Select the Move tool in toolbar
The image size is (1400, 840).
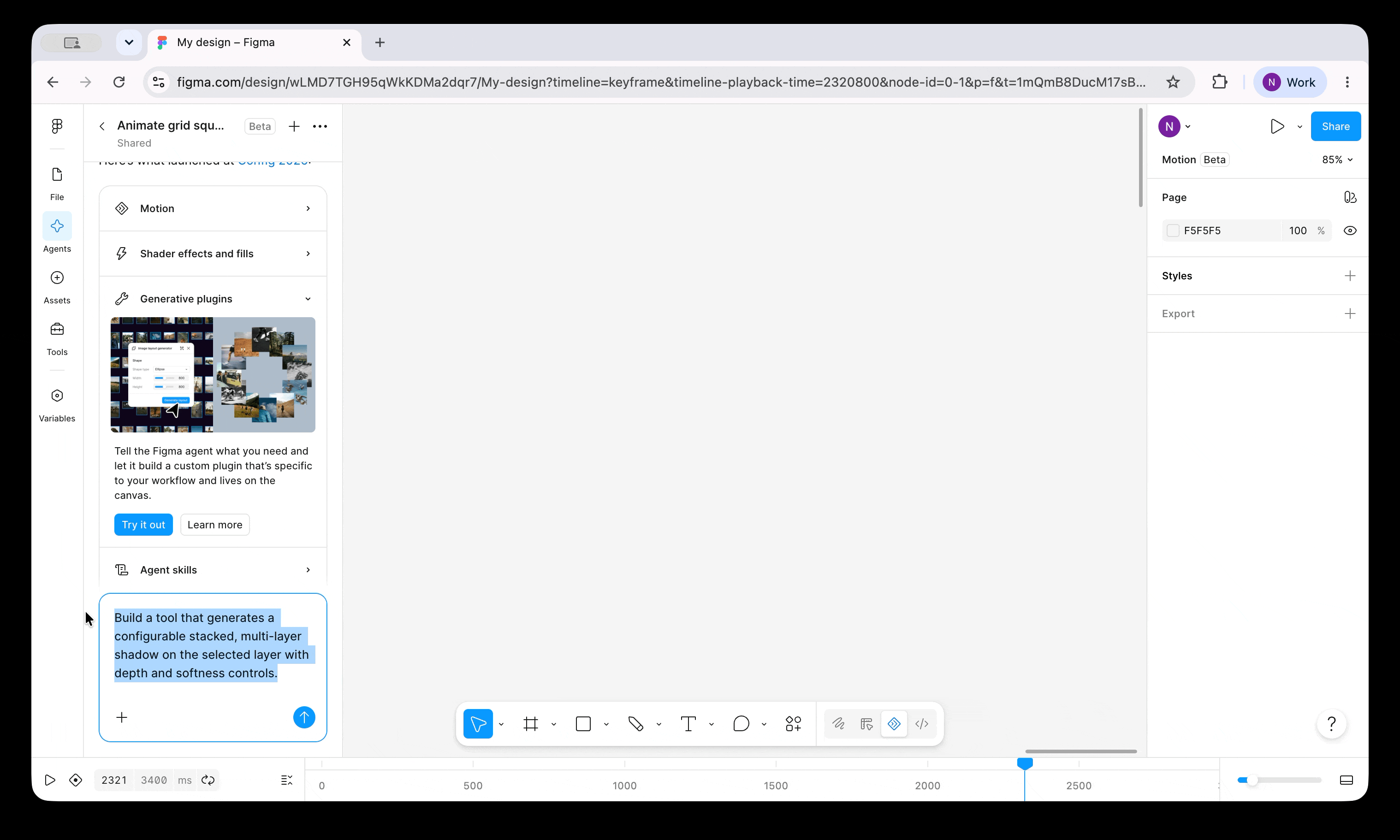(x=478, y=723)
